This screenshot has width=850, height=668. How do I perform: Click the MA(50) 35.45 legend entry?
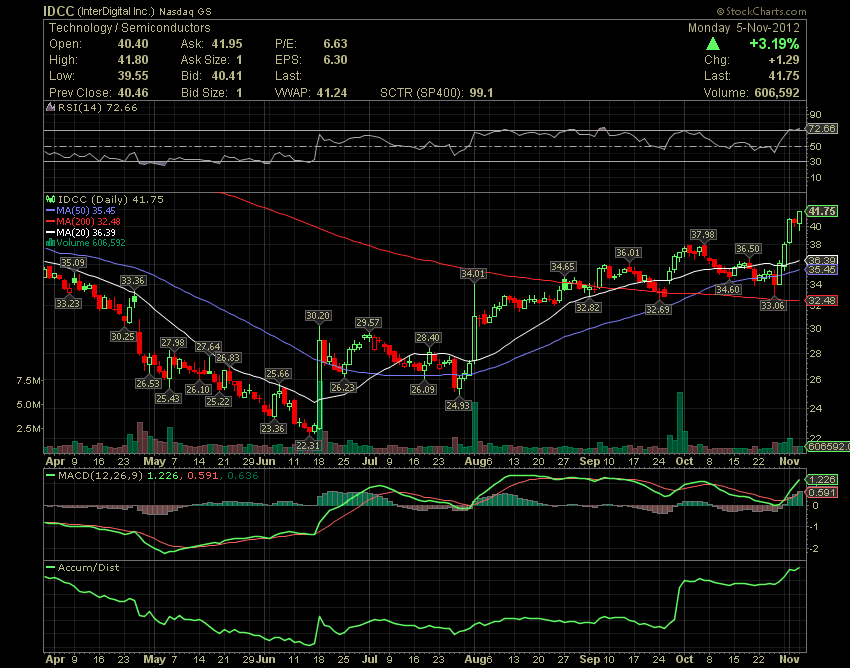pos(86,210)
